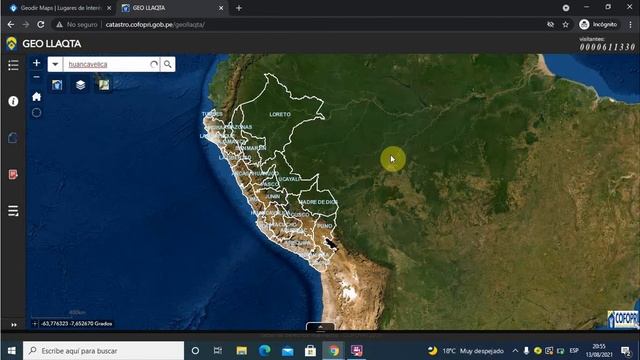The image size is (640, 360).
Task: Reload the current page
Action: coord(41,24)
